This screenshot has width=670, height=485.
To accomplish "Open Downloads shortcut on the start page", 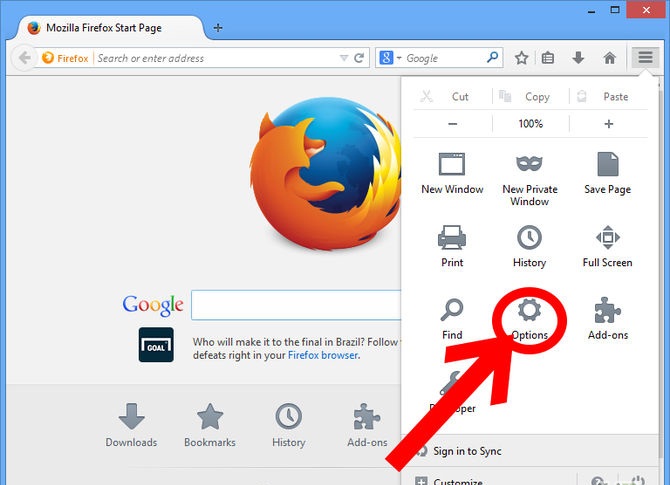I will pos(131,426).
